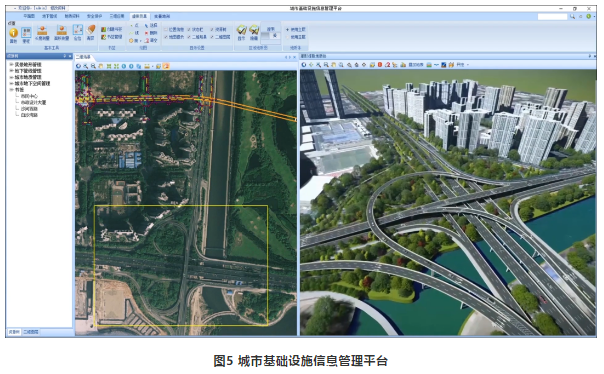Click the map icon with X in ribbon
This screenshot has width=604, height=374.
coord(253,30)
